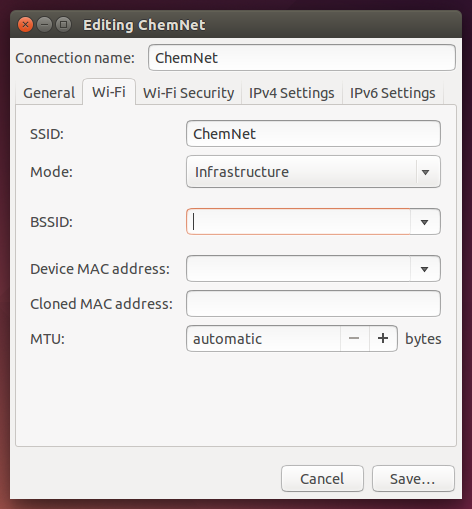This screenshot has height=509, width=472.
Task: Focus the Cloned MAC address field
Action: tap(313, 304)
